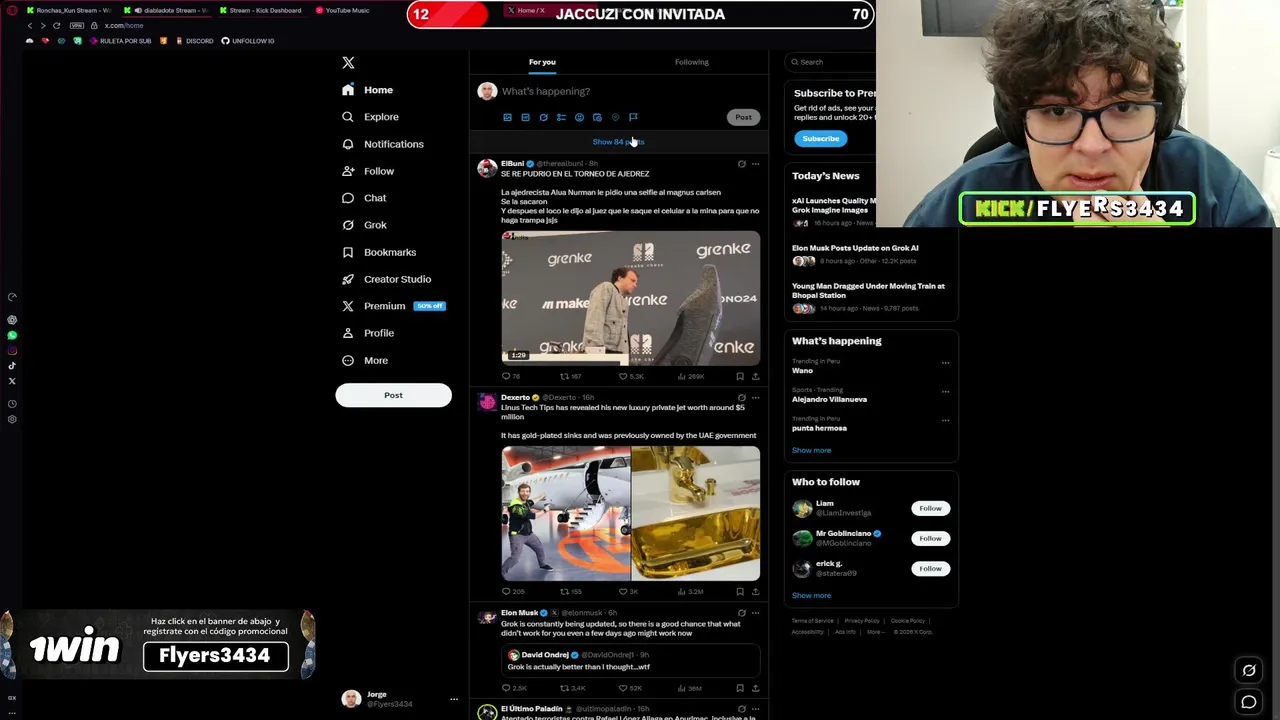Bookmark Elon Musk's post
Image resolution: width=1280 pixels, height=720 pixels.
pyautogui.click(x=740, y=688)
